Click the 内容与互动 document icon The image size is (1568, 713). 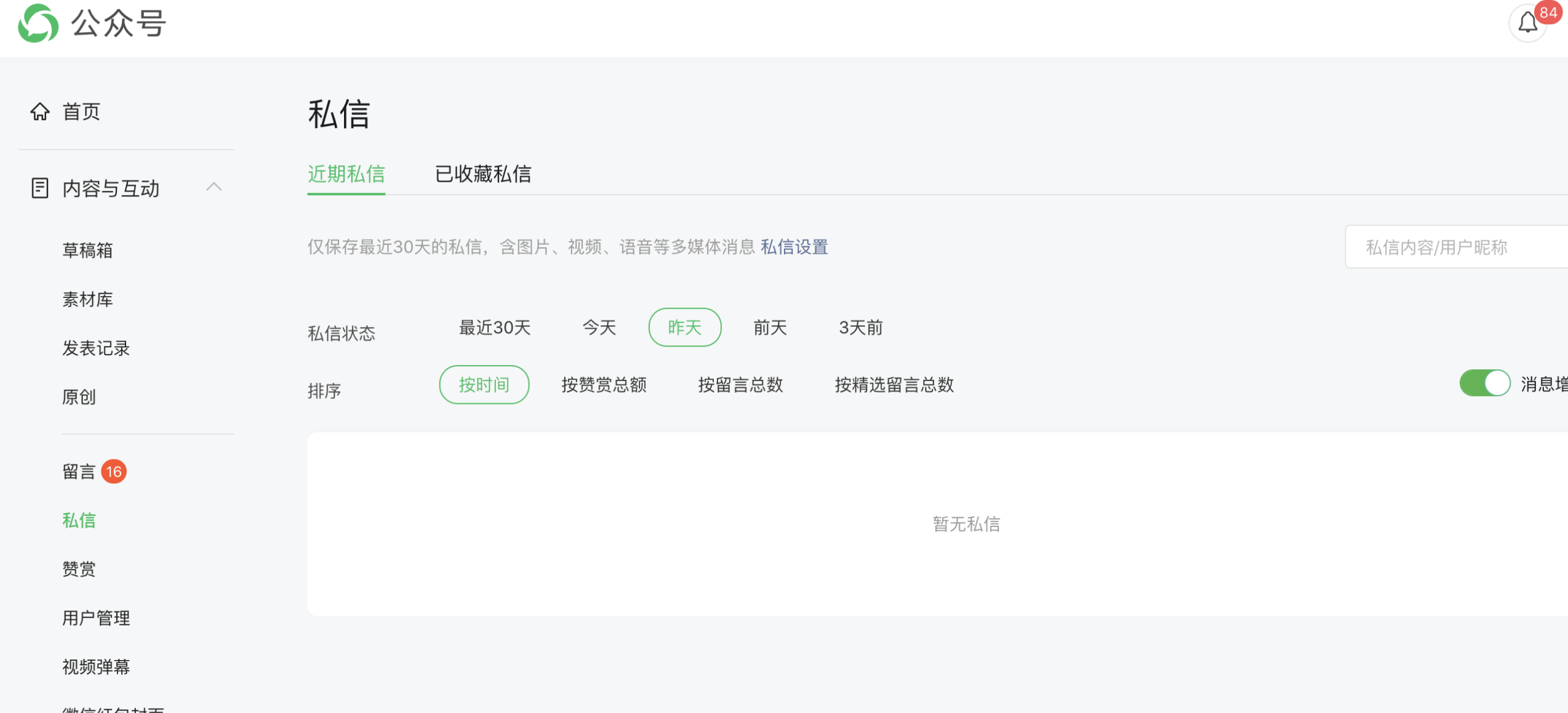[40, 188]
